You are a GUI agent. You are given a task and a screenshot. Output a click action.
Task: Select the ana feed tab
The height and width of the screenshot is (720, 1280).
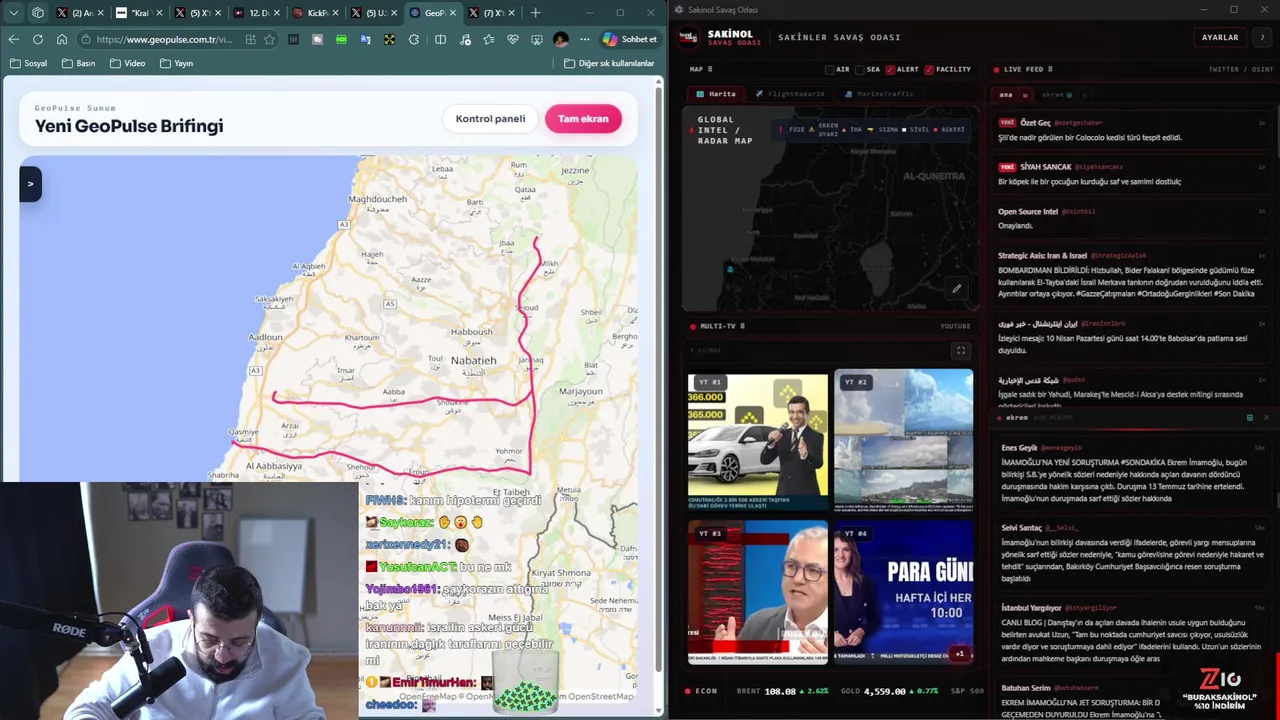[x=1006, y=95]
